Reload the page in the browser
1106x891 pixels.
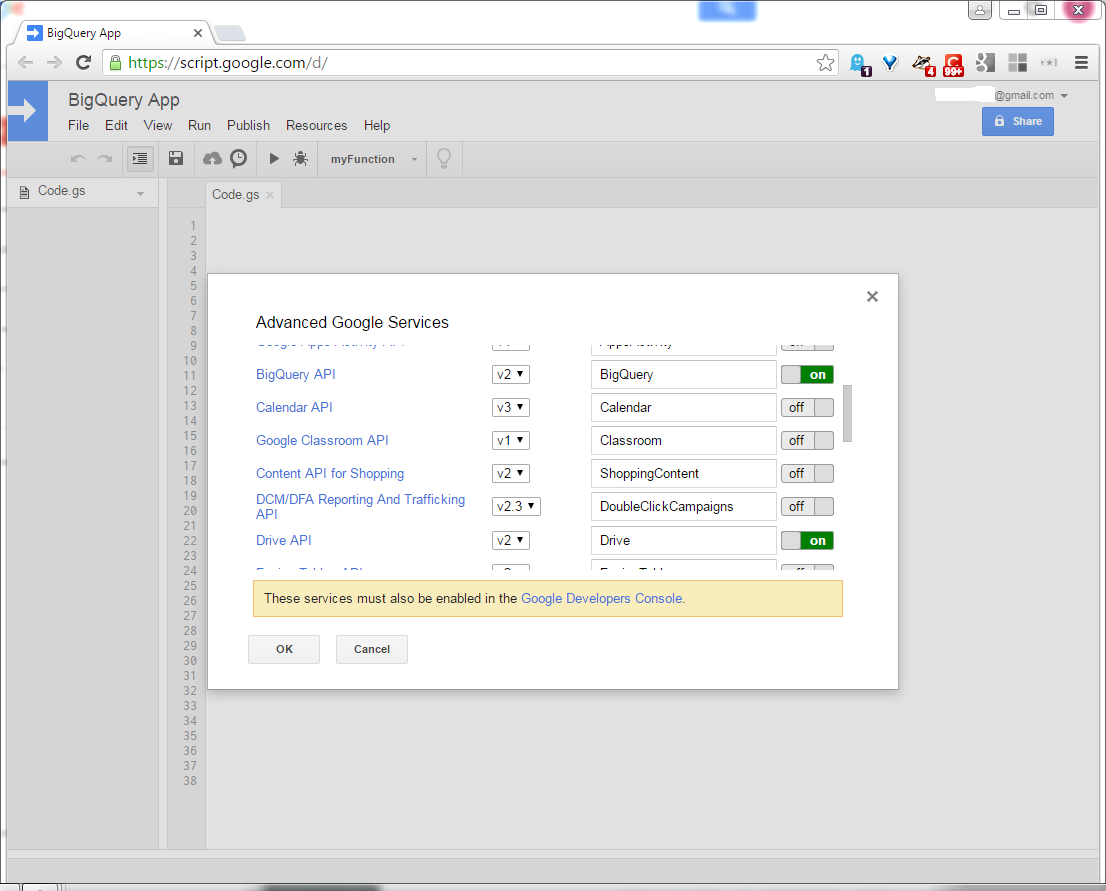point(83,62)
